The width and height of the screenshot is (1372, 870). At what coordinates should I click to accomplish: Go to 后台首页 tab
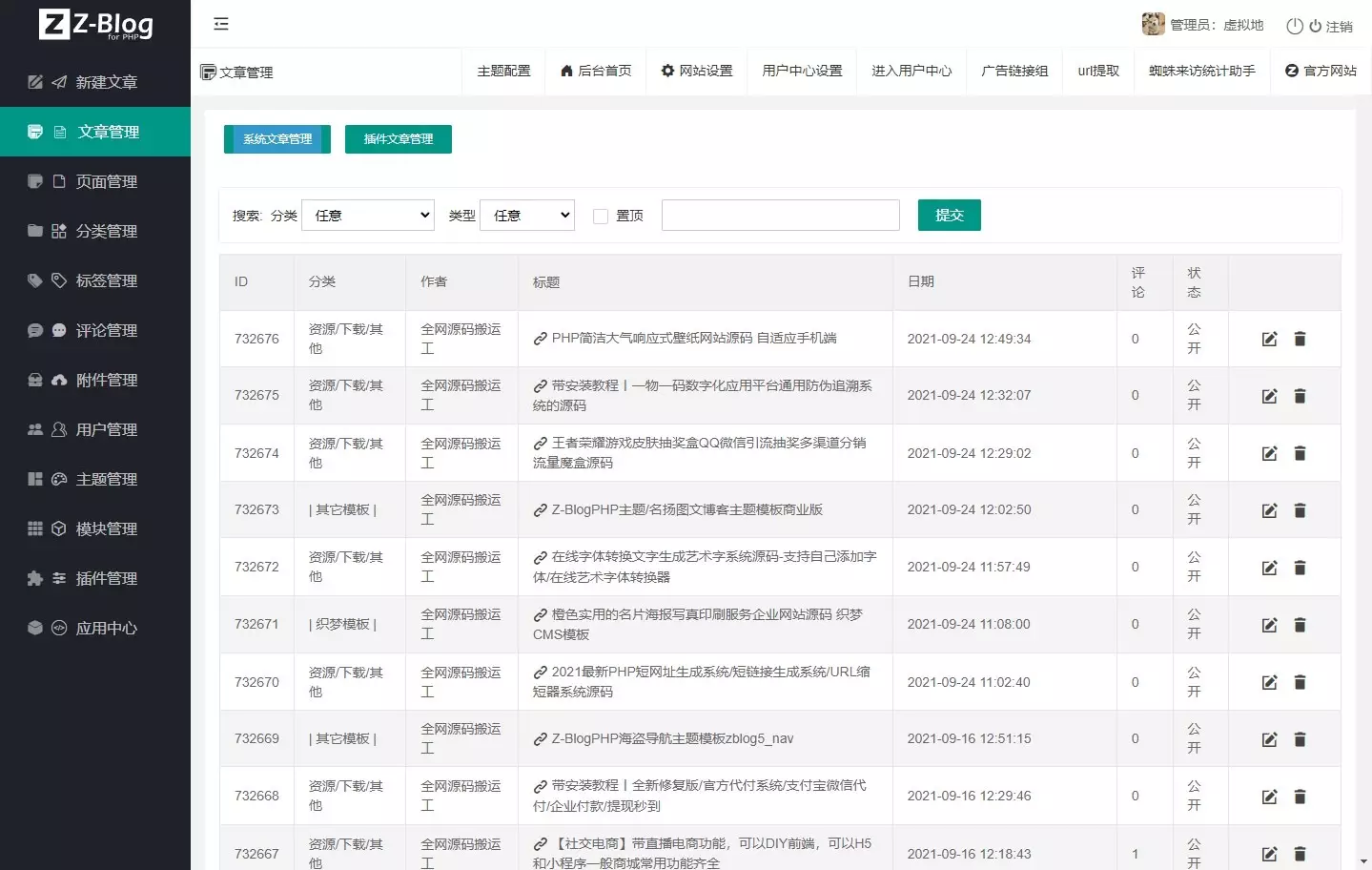596,71
